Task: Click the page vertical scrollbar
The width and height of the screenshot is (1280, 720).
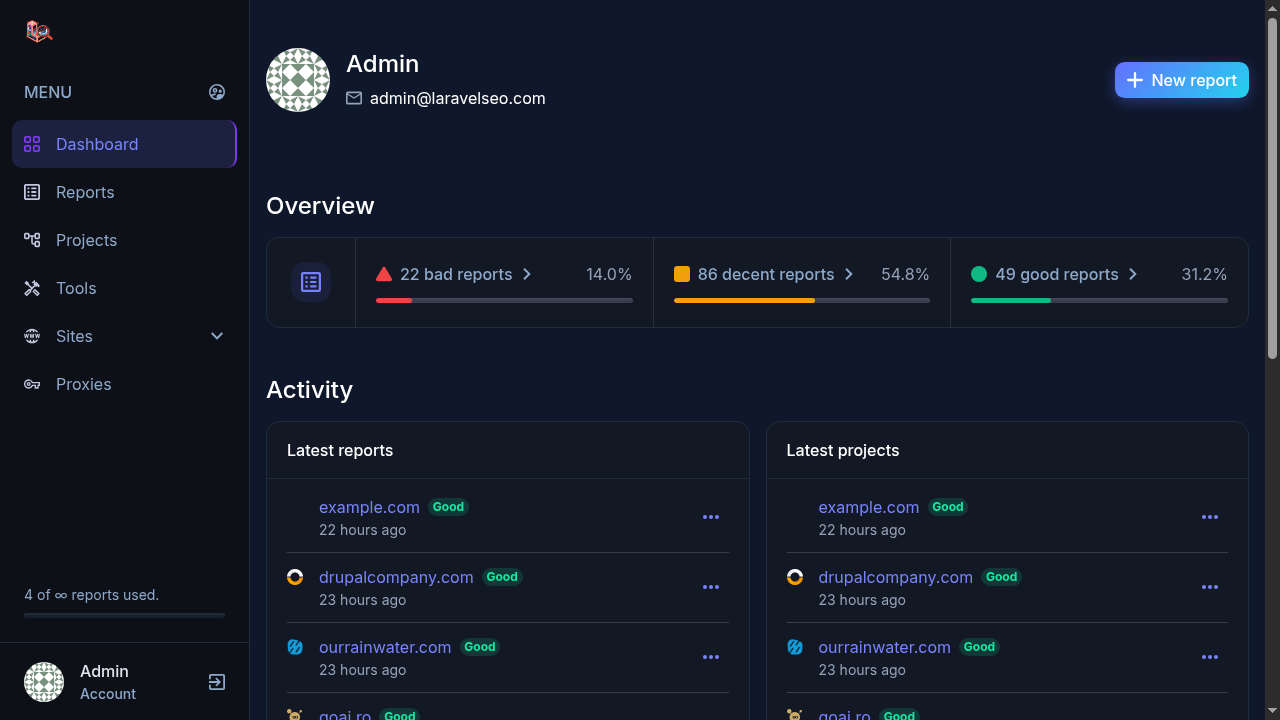Action: tap(1272, 188)
